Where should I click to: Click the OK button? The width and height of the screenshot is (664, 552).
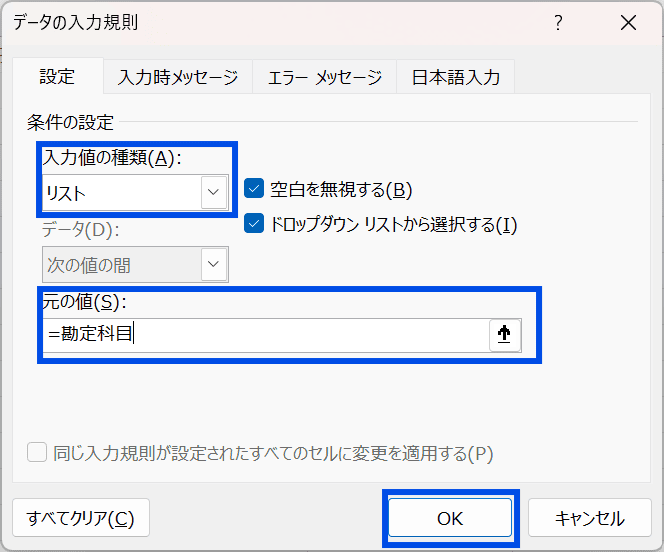(x=450, y=518)
